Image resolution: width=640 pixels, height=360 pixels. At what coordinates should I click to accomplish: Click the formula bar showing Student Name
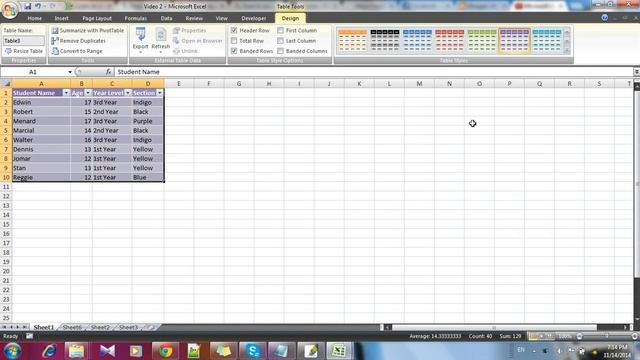tap(373, 72)
